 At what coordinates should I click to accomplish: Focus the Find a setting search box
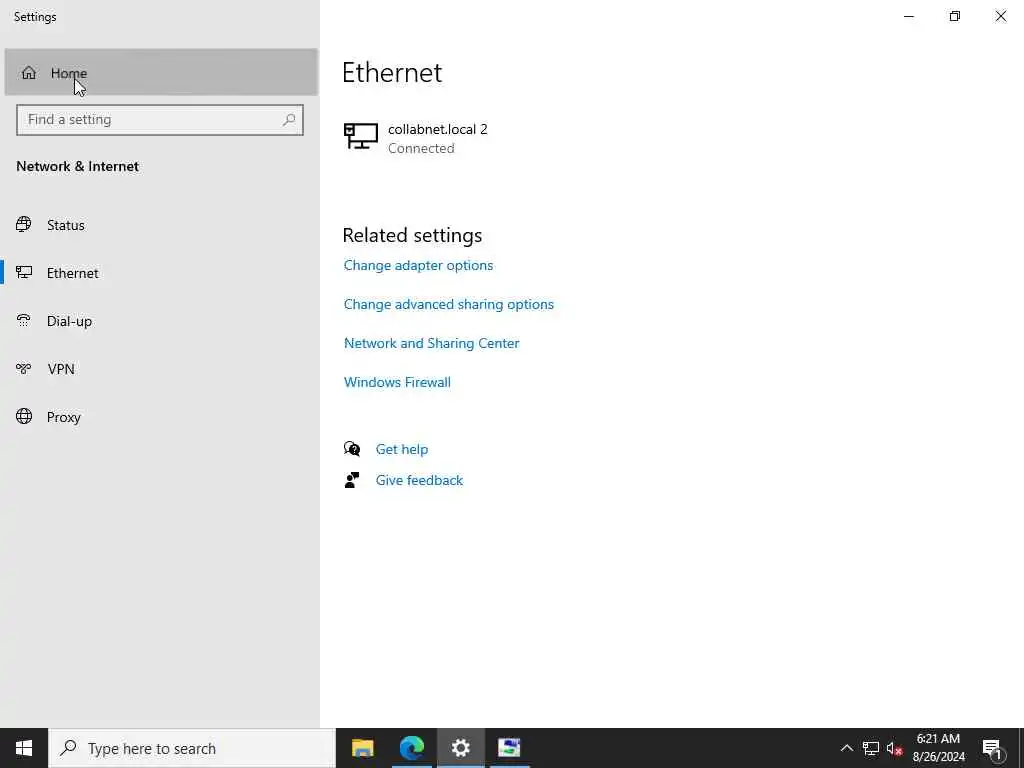[160, 120]
